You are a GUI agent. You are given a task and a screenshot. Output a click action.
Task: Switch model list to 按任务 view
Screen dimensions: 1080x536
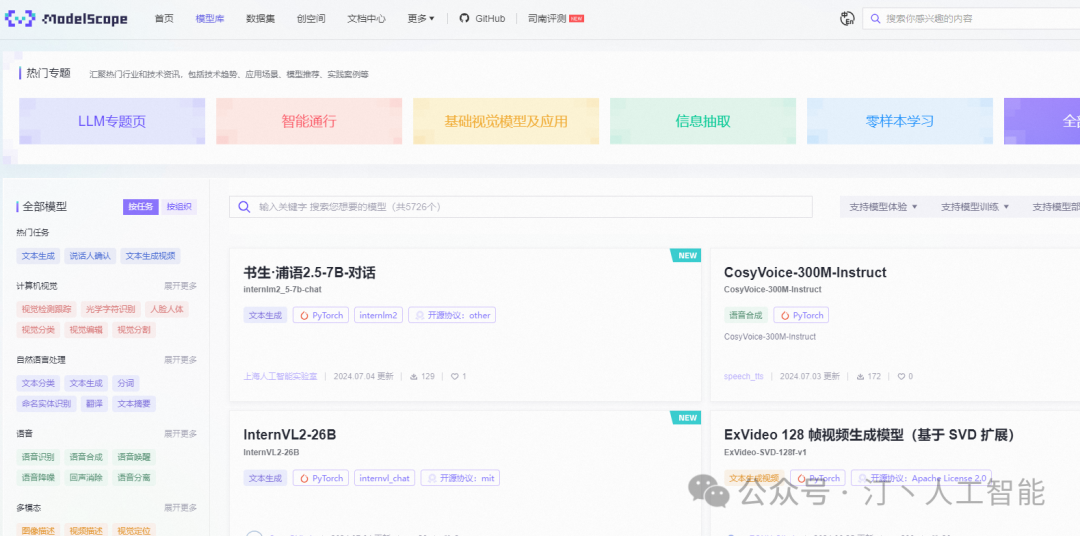[x=141, y=207]
